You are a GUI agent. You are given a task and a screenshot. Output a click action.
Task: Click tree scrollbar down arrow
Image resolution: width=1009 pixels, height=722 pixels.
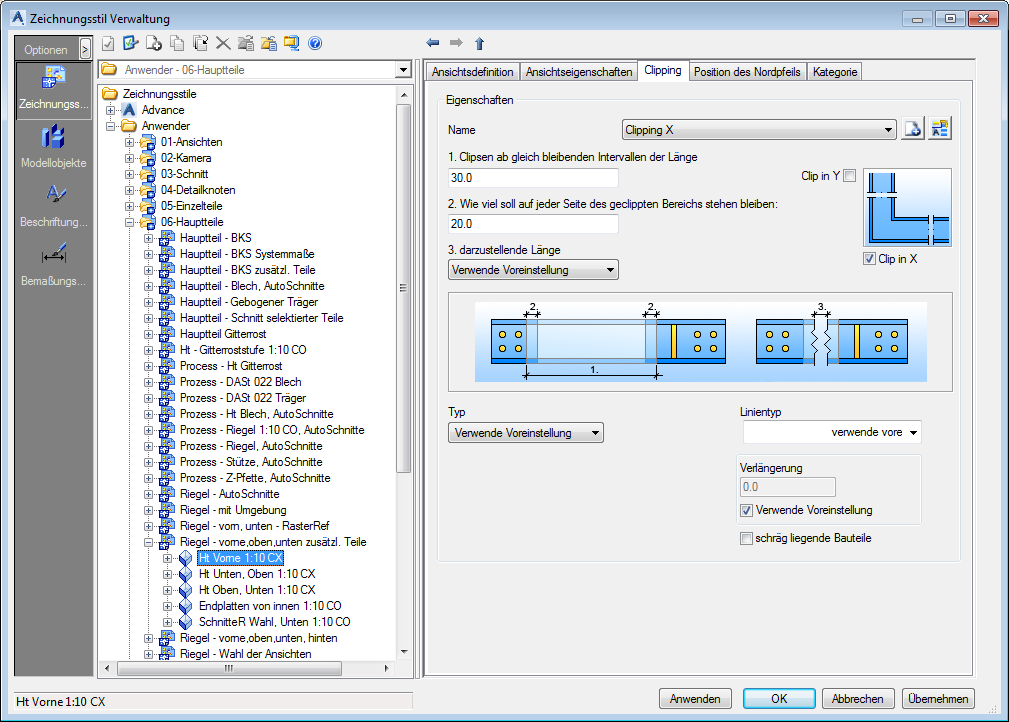pyautogui.click(x=404, y=653)
